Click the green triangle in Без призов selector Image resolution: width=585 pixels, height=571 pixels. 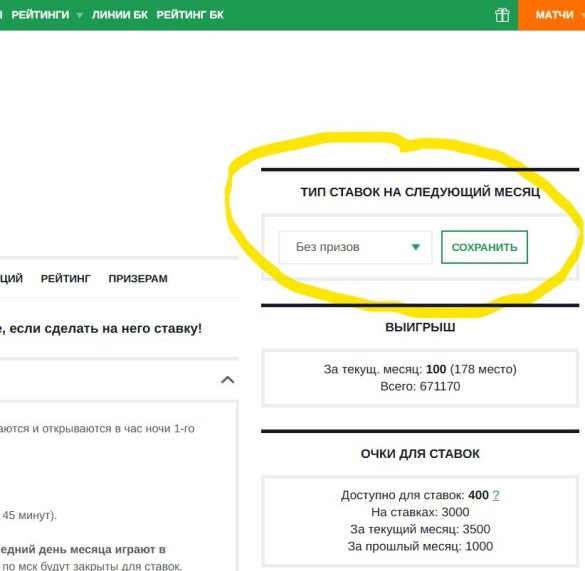click(x=416, y=247)
